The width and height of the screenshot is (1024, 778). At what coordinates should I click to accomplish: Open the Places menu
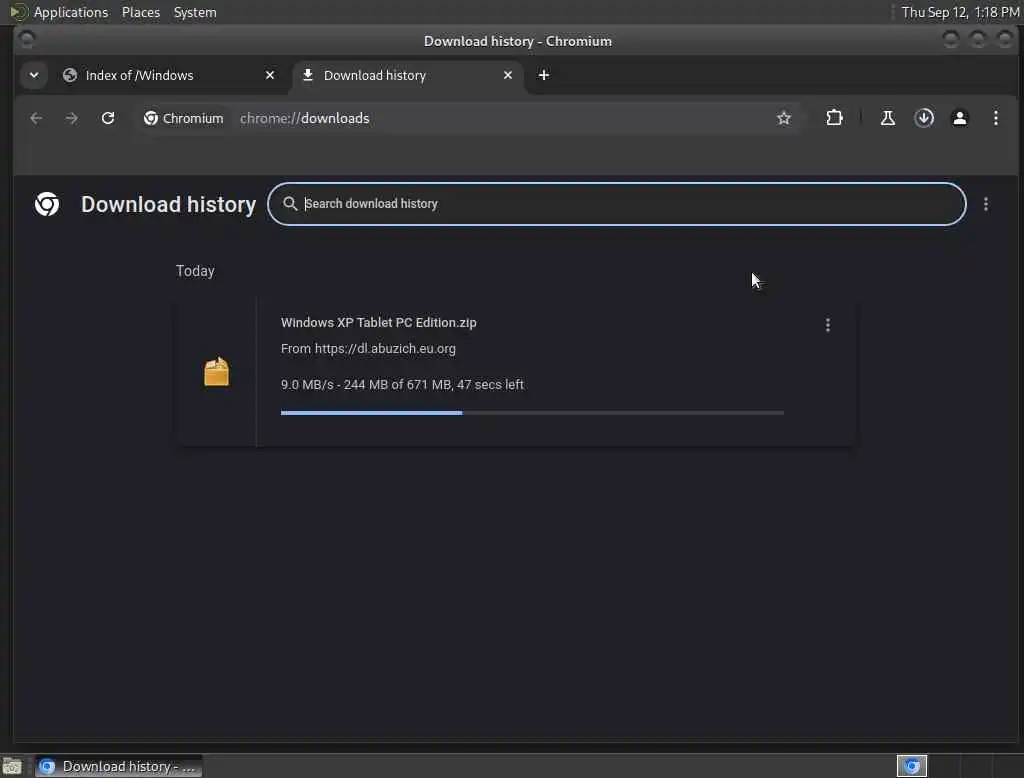pos(141,12)
